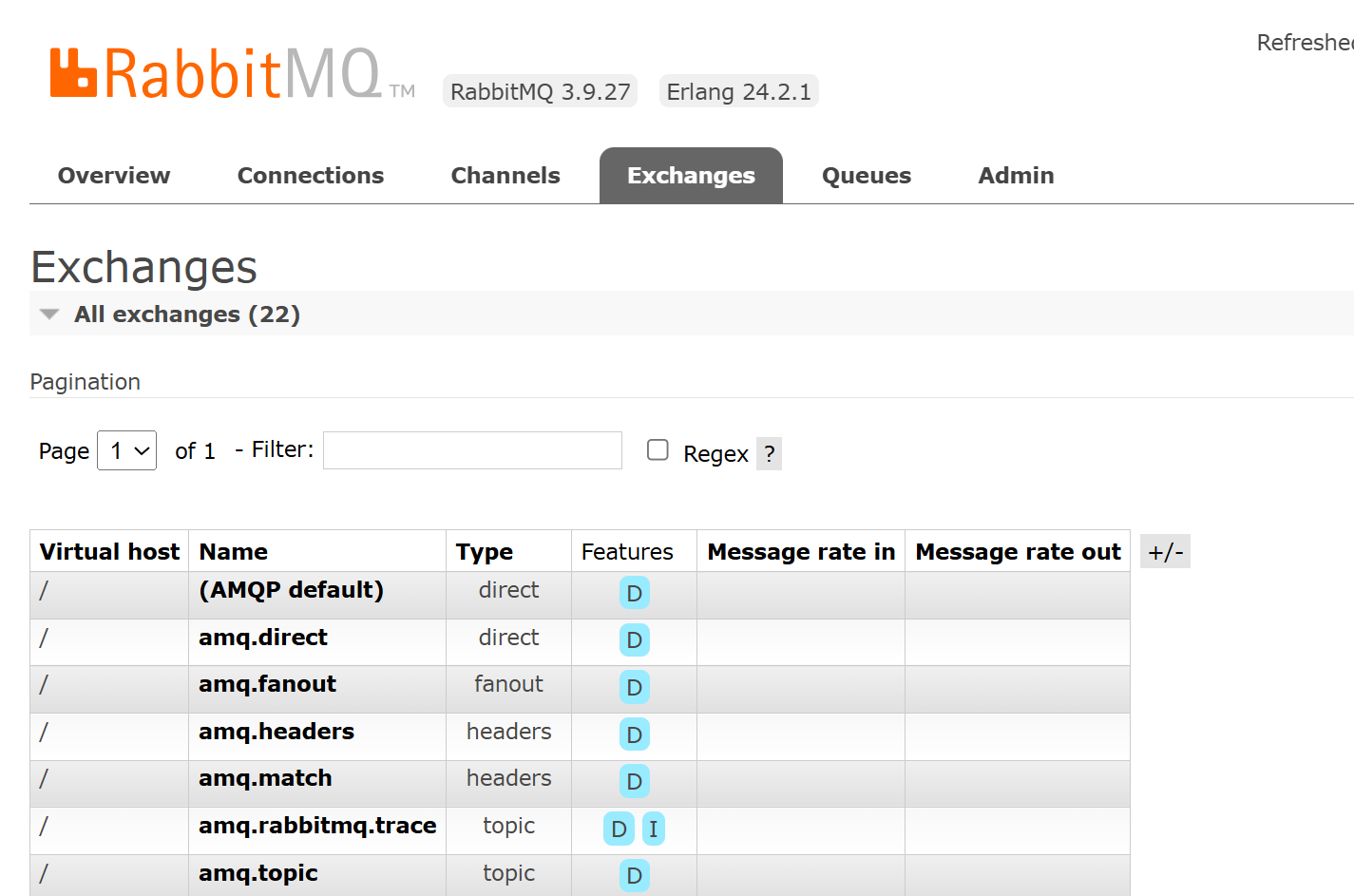Viewport: 1354px width, 896px height.
Task: Focus the Filter input field
Action: (472, 450)
